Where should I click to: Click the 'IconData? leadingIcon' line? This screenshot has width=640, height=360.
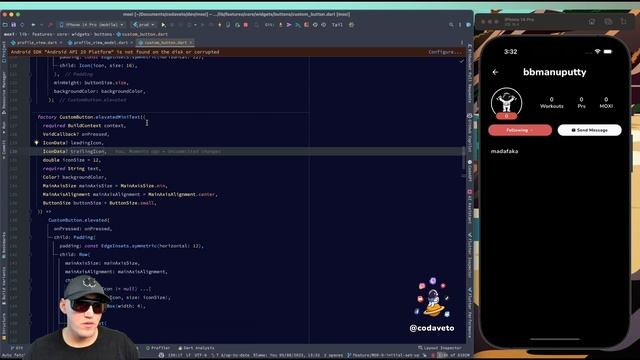click(x=73, y=143)
